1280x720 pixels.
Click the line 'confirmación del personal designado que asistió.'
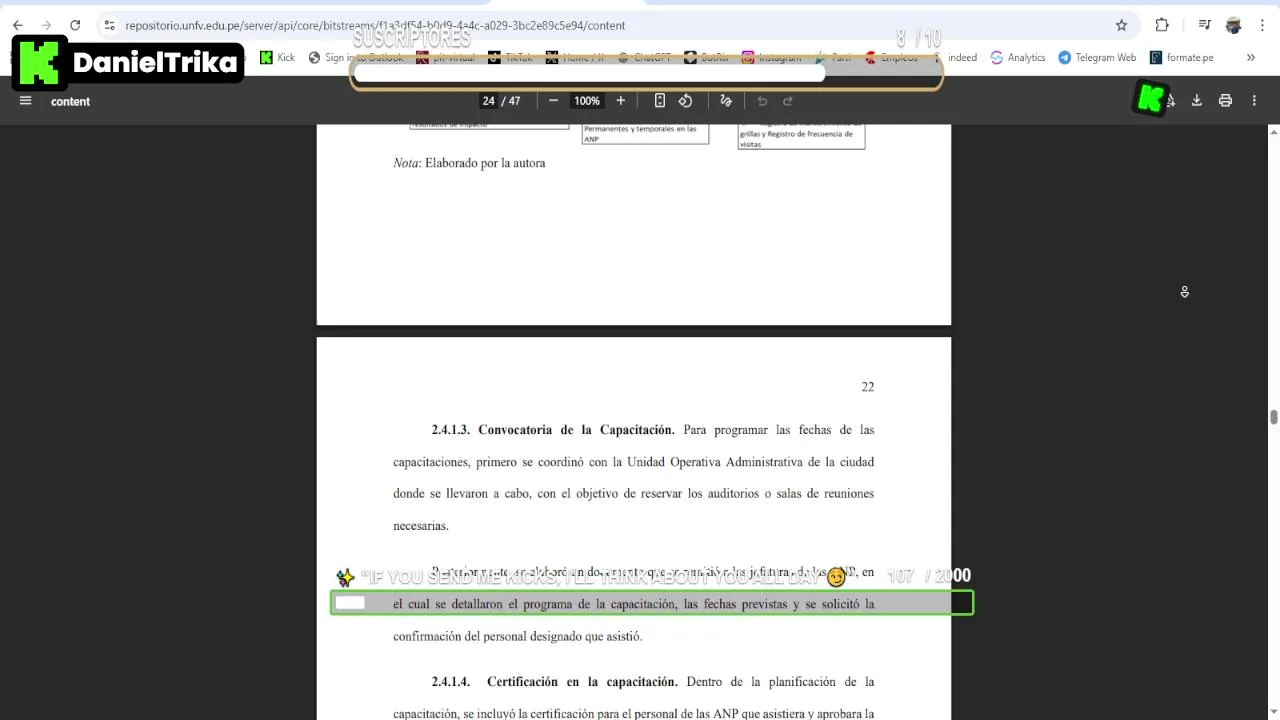[517, 636]
